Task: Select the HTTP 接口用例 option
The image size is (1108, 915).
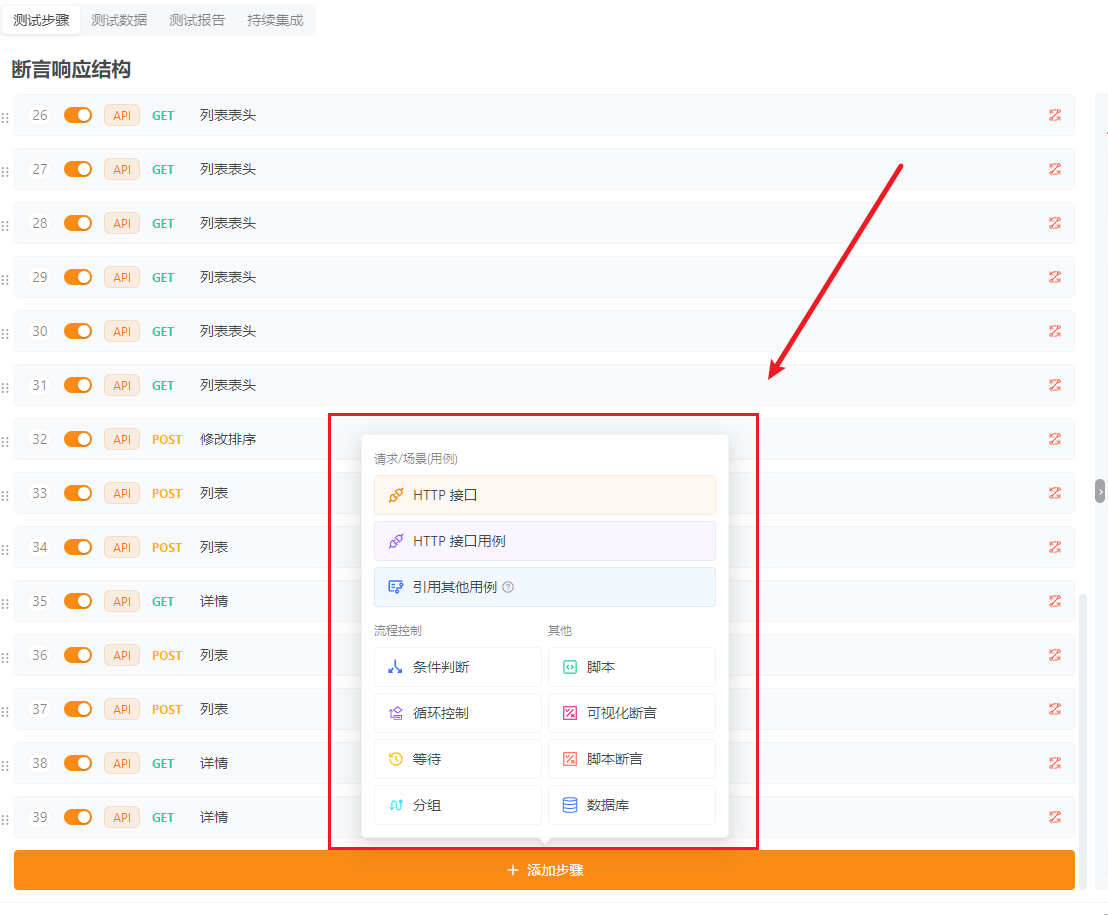Action: point(544,540)
